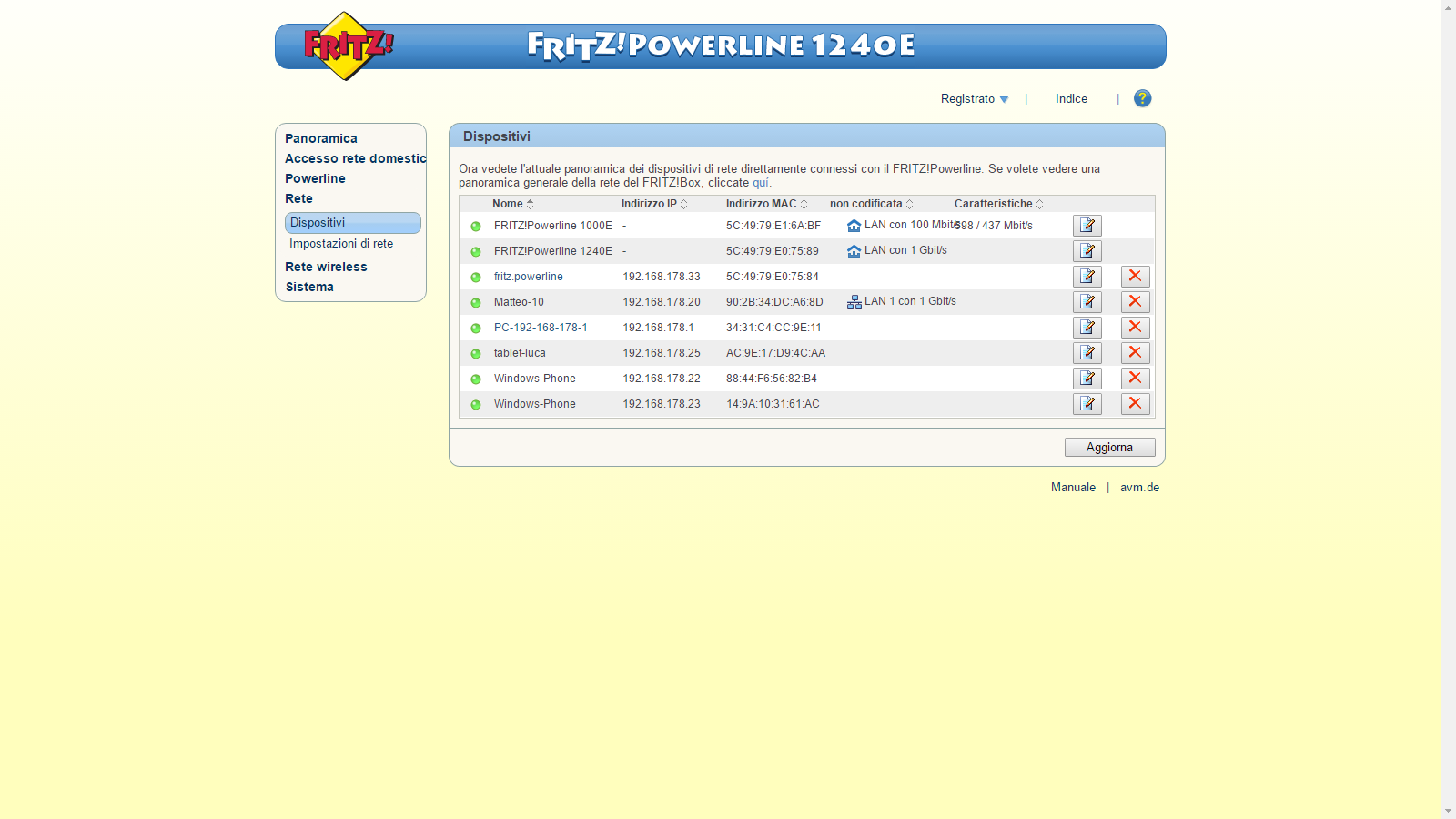This screenshot has height=819, width=1456.
Task: Open help via question mark icon
Action: [x=1142, y=98]
